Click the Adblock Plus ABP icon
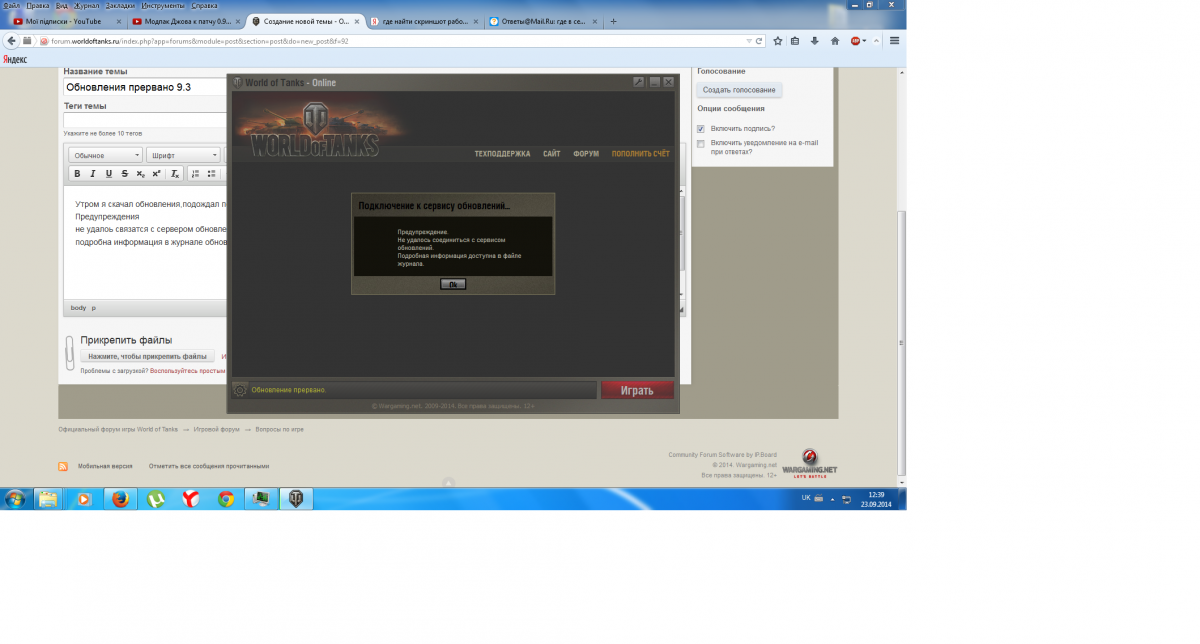 (856, 41)
